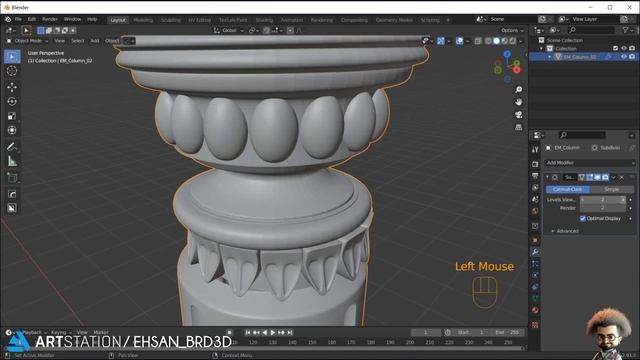Select the Add Cube tool
Viewport: 640px width, 360px height.
[x=12, y=178]
